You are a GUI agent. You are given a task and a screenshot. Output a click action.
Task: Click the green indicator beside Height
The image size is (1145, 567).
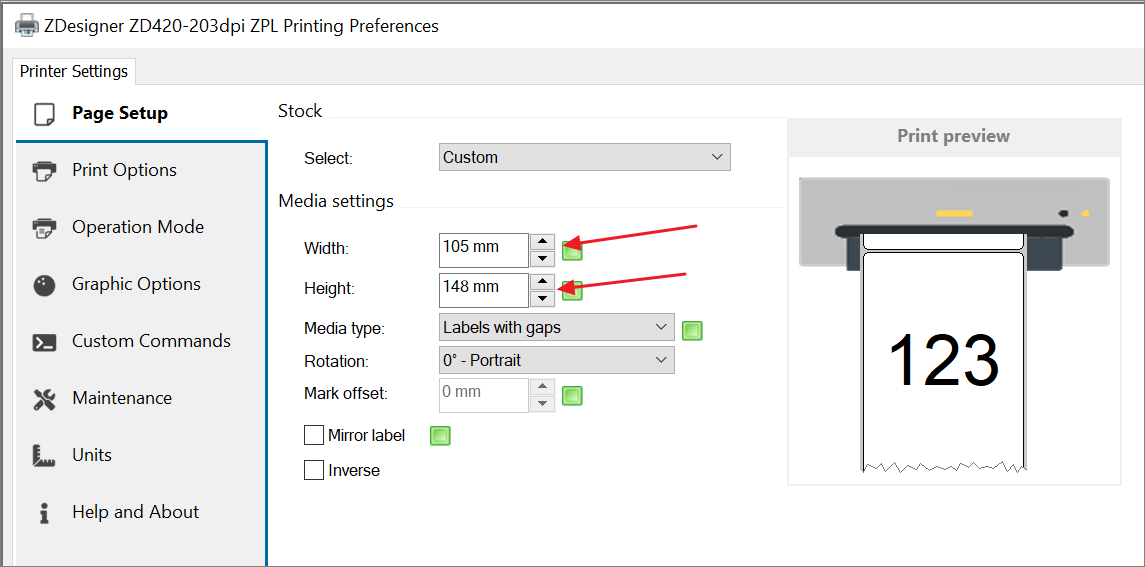pos(572,291)
